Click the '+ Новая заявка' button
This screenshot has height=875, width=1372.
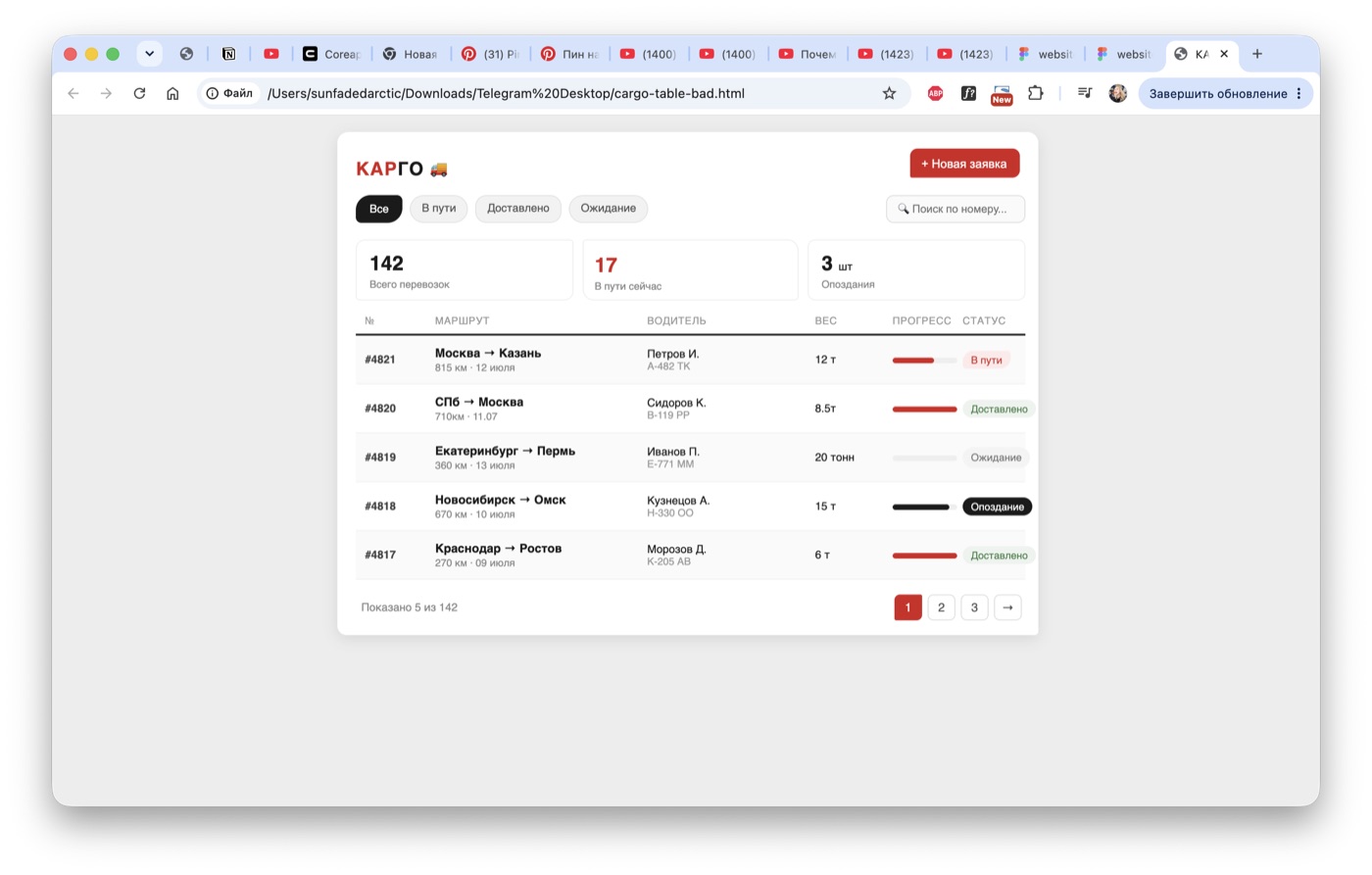tap(964, 164)
